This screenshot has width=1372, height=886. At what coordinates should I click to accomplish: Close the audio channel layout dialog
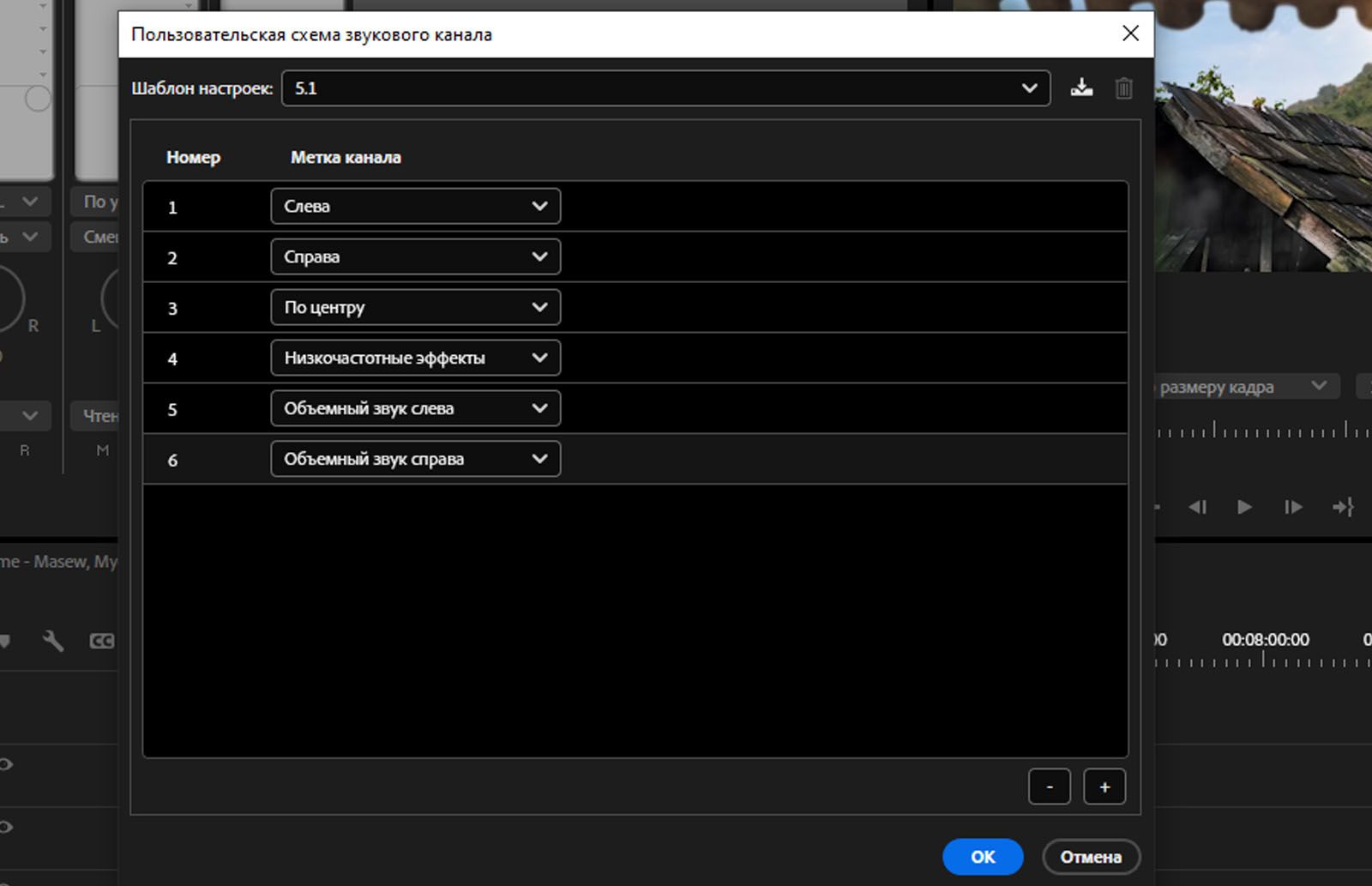click(x=1130, y=33)
